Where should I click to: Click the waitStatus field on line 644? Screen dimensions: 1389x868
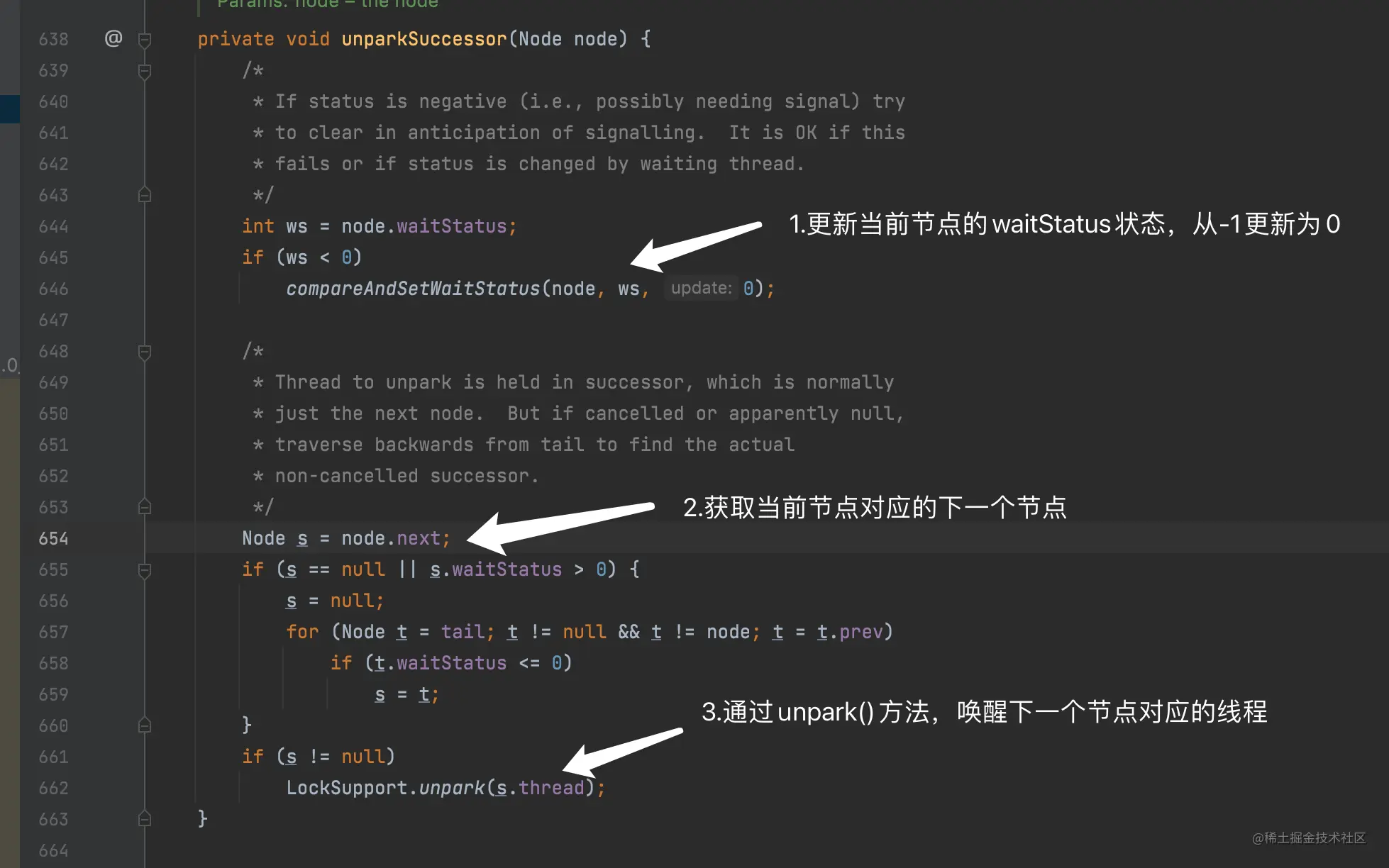[452, 226]
